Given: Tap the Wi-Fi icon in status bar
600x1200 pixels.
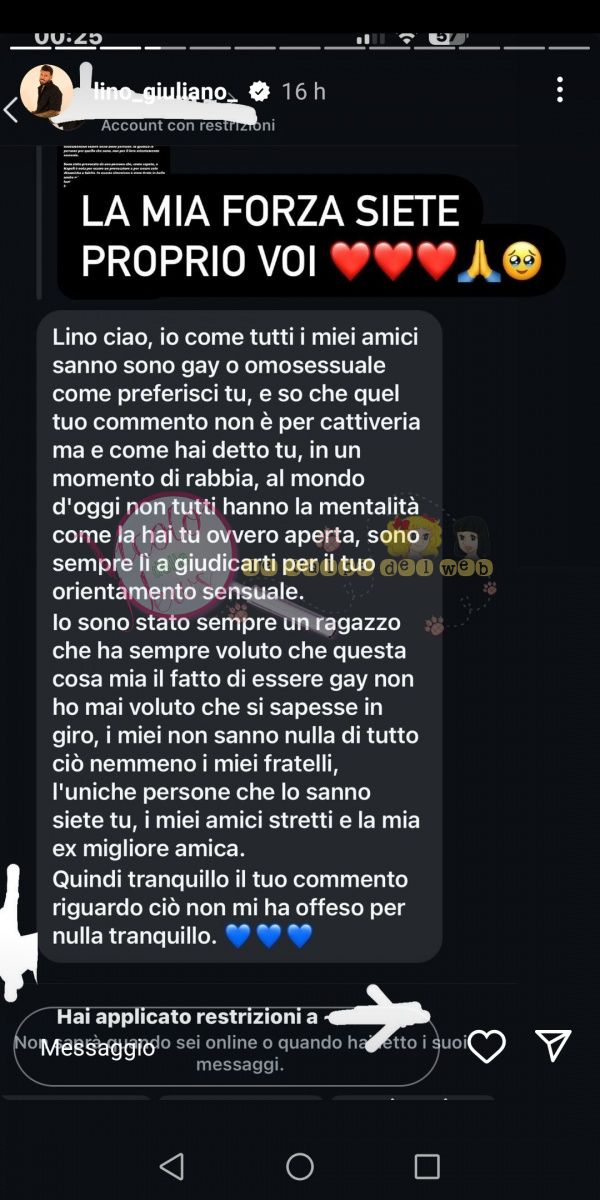Looking at the screenshot, I should [407, 36].
